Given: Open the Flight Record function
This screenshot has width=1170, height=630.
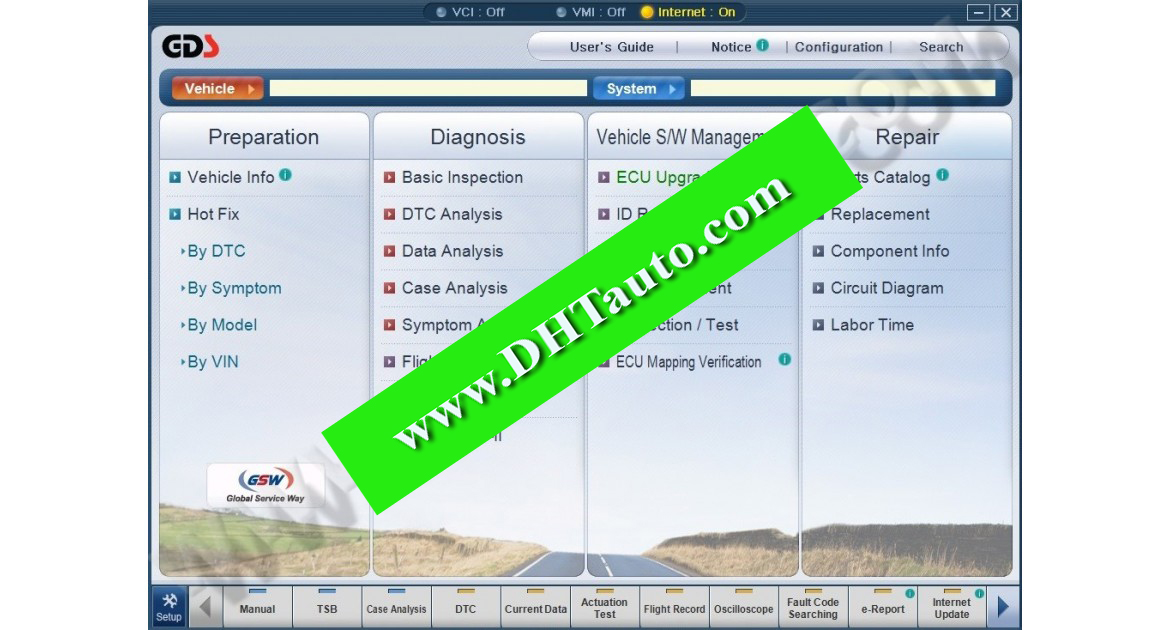Looking at the screenshot, I should 674,606.
